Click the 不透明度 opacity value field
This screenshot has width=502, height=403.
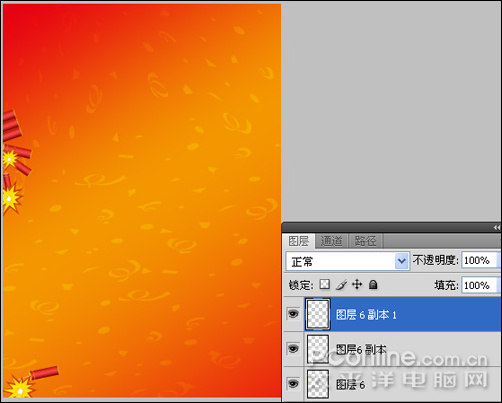point(479,260)
